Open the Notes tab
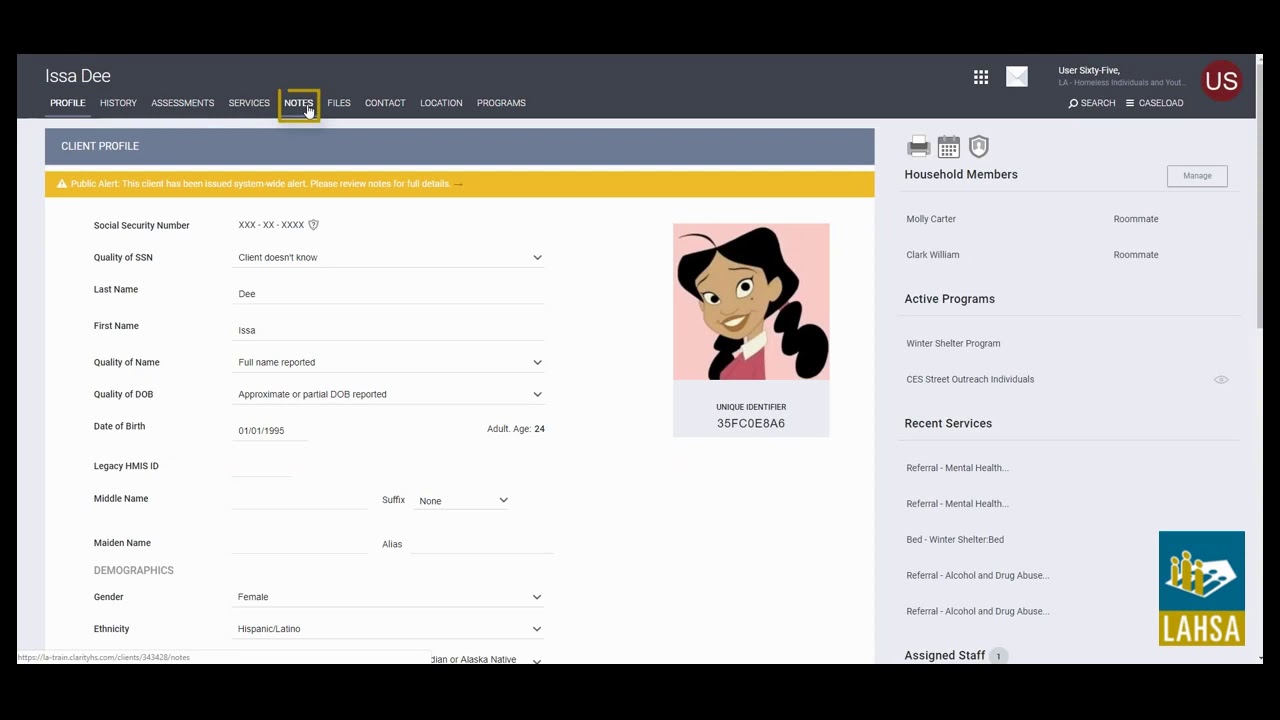This screenshot has height=720, width=1280. [298, 103]
